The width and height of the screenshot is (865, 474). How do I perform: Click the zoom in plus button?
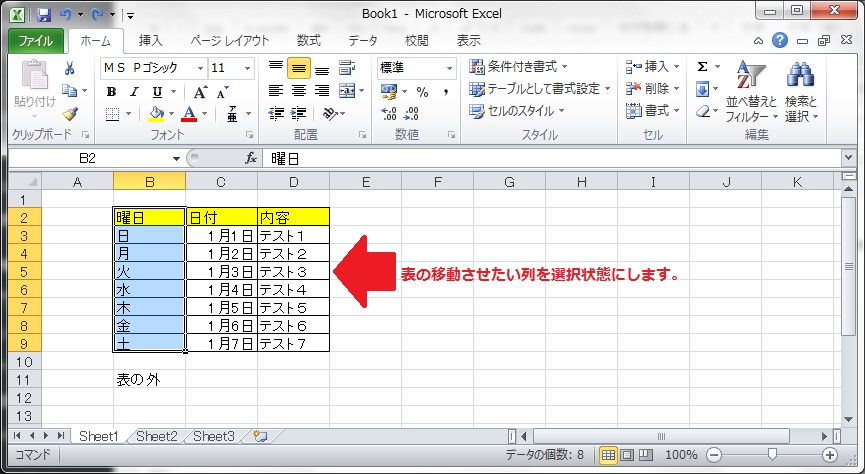point(830,455)
